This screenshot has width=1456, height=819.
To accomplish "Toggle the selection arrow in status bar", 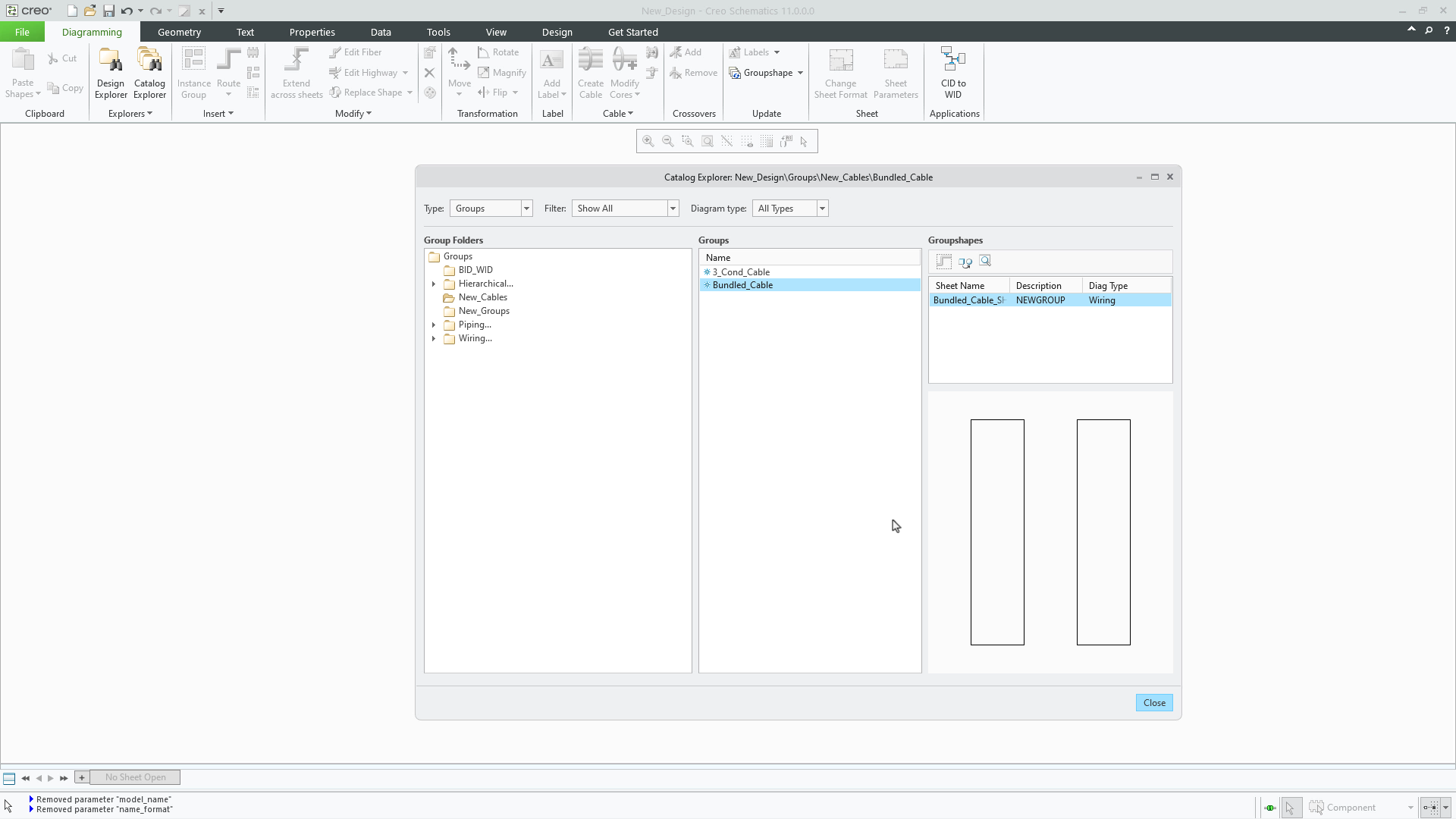I will point(1291,808).
